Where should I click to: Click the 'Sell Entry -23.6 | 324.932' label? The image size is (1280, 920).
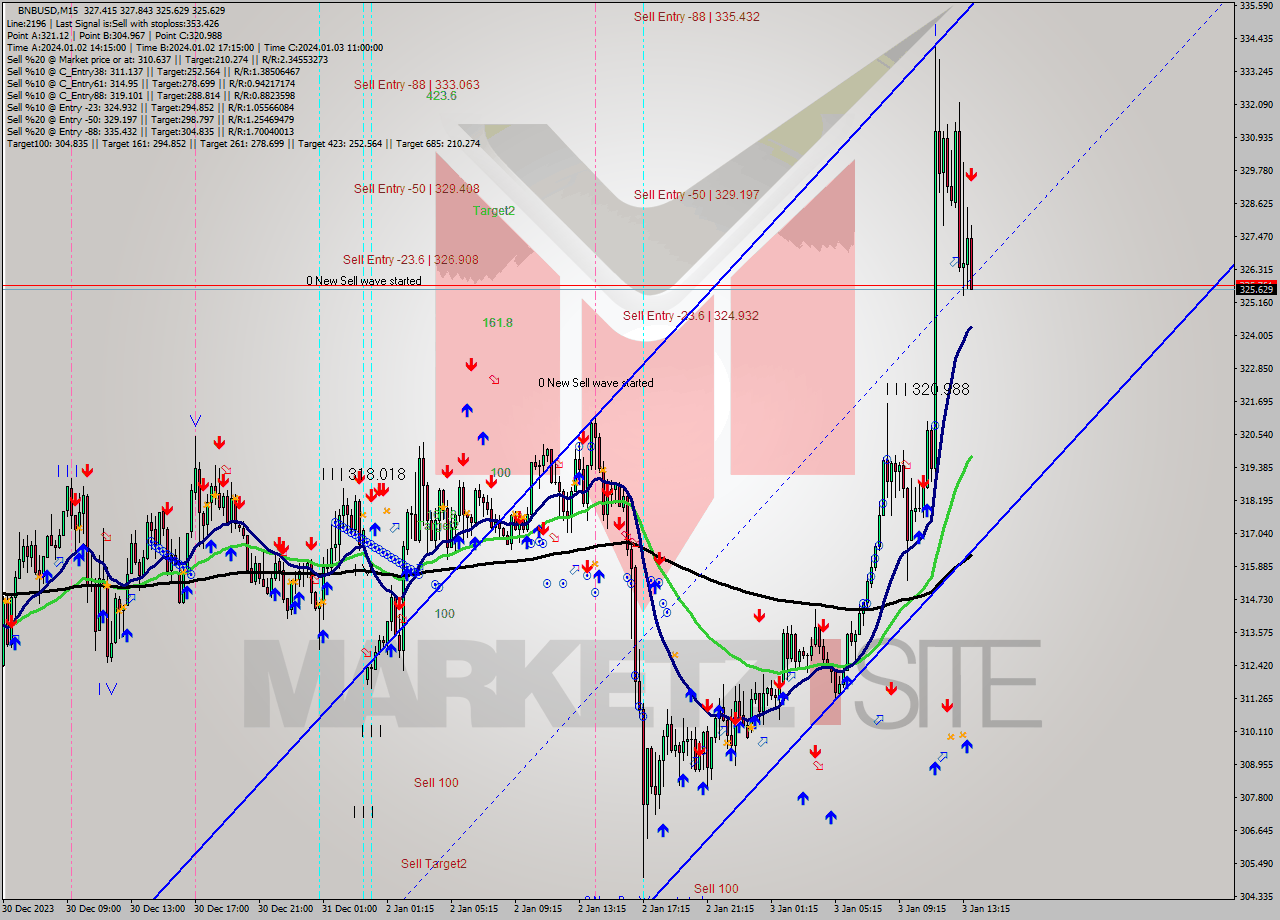coord(690,316)
